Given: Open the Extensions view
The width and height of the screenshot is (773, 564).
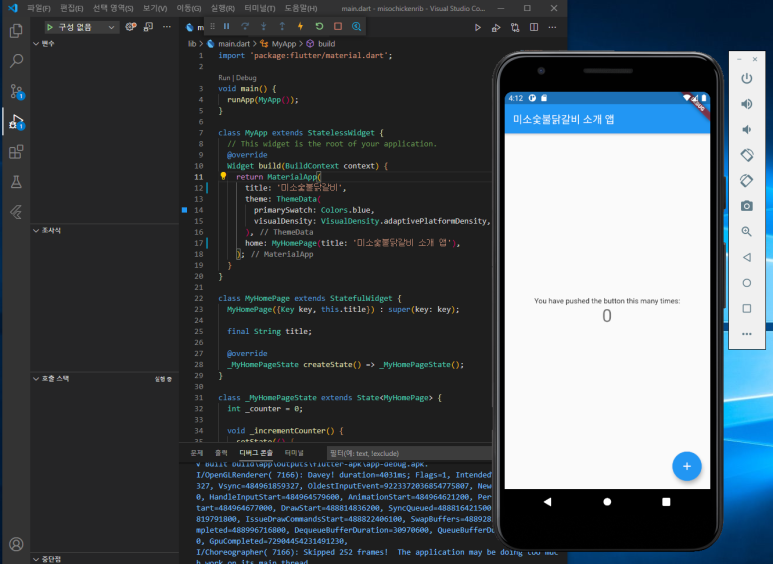Looking at the screenshot, I should 16,152.
